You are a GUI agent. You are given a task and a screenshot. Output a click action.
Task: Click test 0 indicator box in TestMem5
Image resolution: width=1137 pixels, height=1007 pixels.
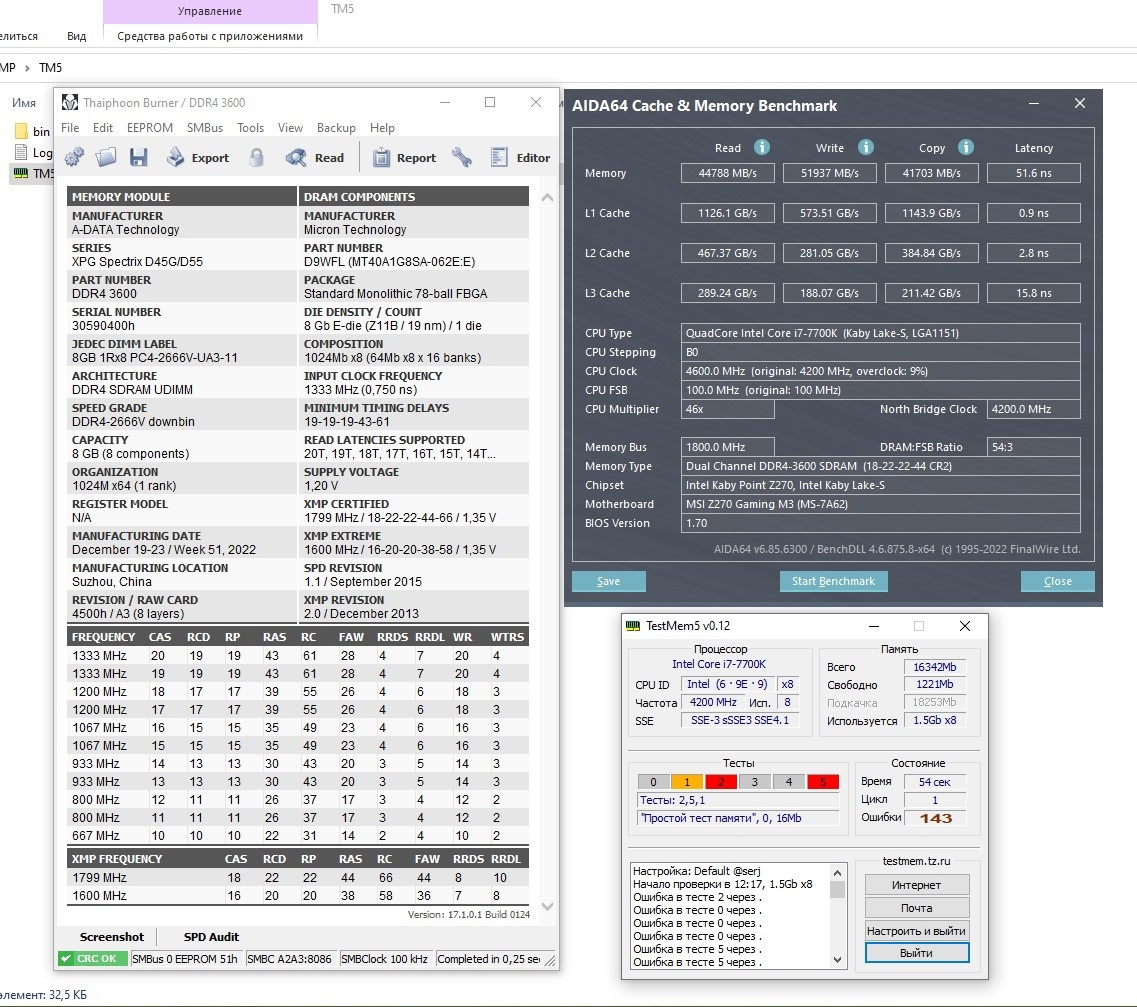click(653, 782)
